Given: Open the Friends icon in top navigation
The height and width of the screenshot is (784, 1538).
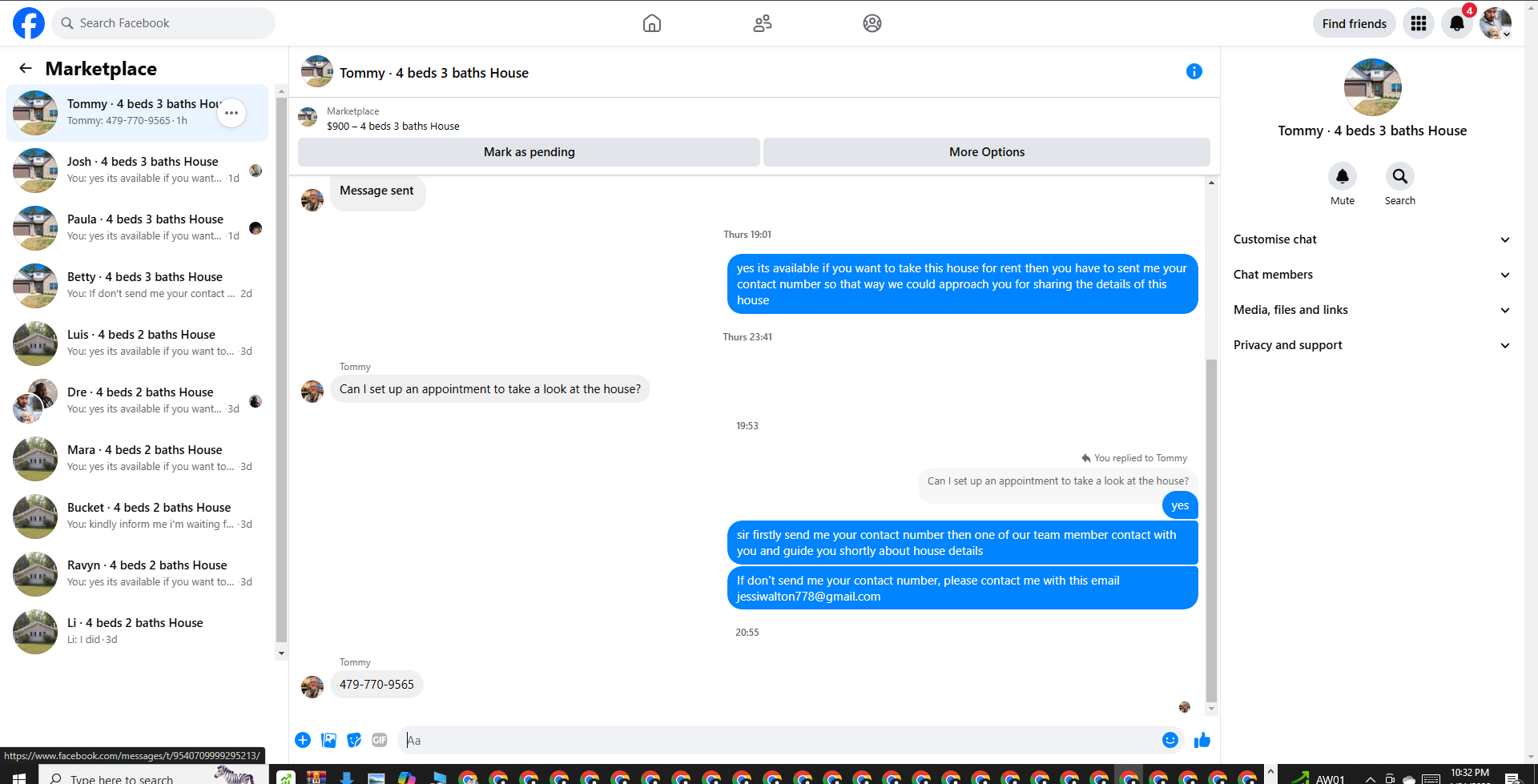Looking at the screenshot, I should click(763, 23).
